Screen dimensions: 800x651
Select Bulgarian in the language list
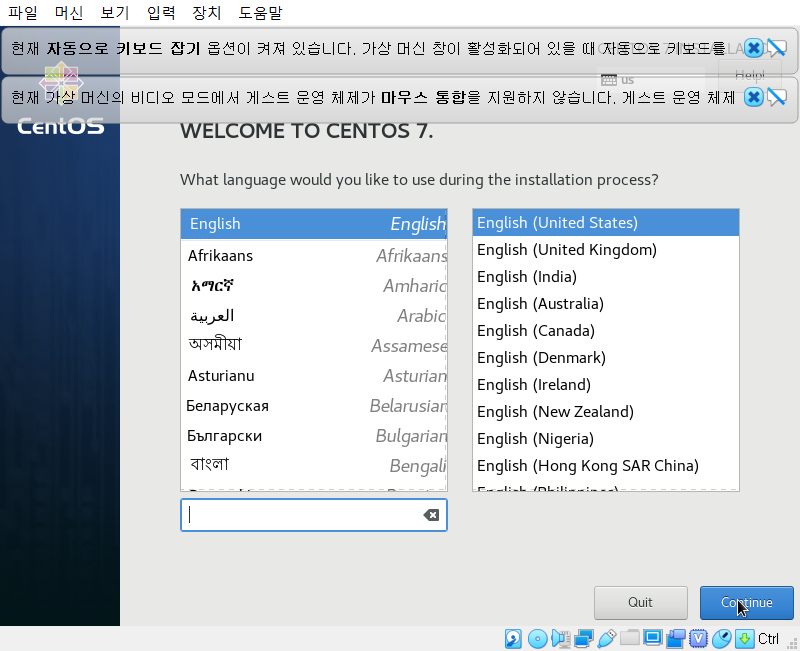point(314,436)
